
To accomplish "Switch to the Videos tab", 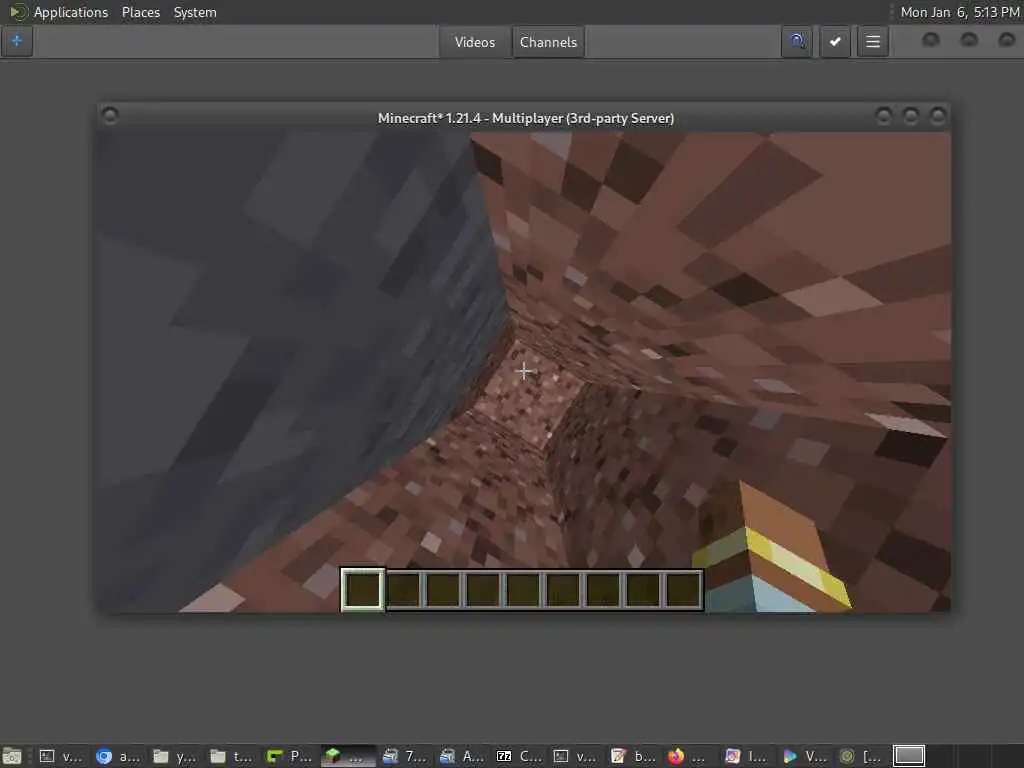I will (x=475, y=42).
